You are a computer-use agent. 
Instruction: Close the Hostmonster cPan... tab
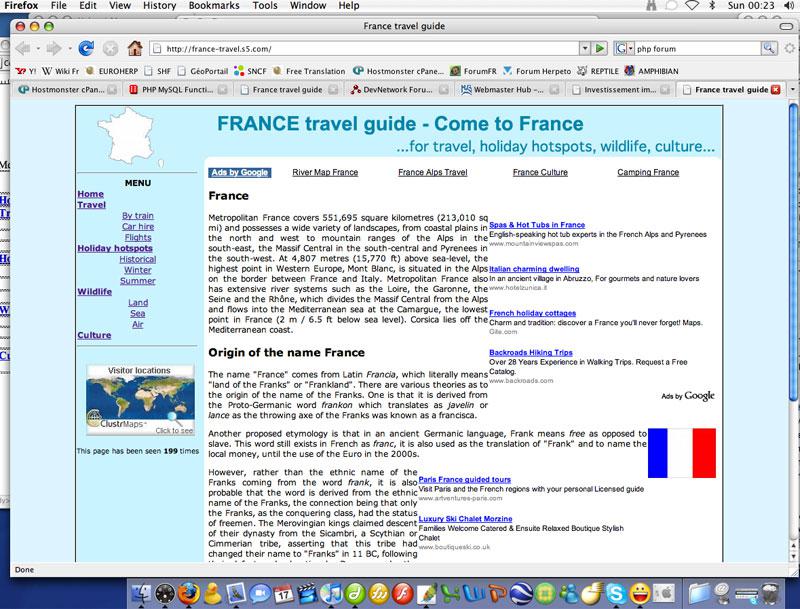(x=111, y=90)
